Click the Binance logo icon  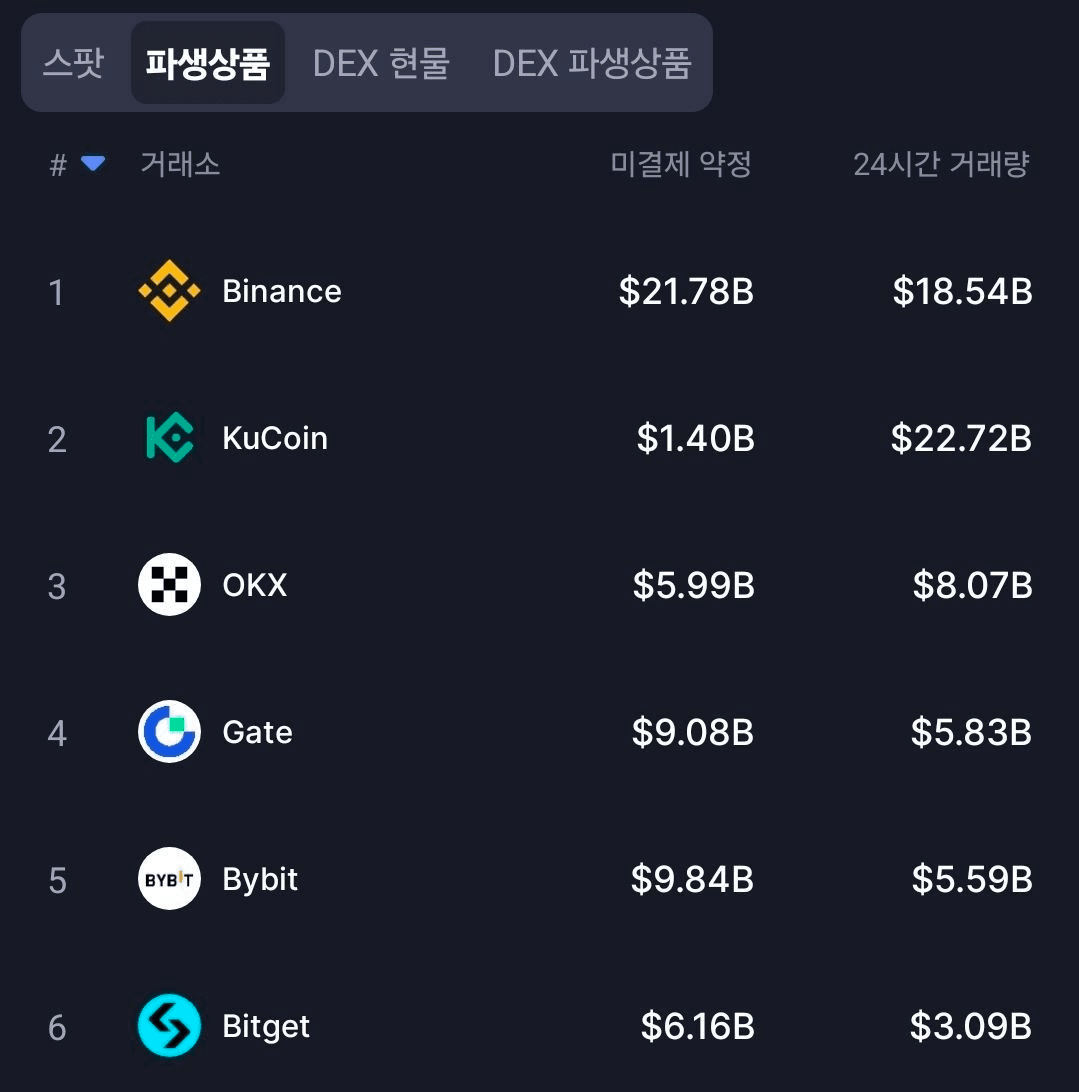pos(169,291)
